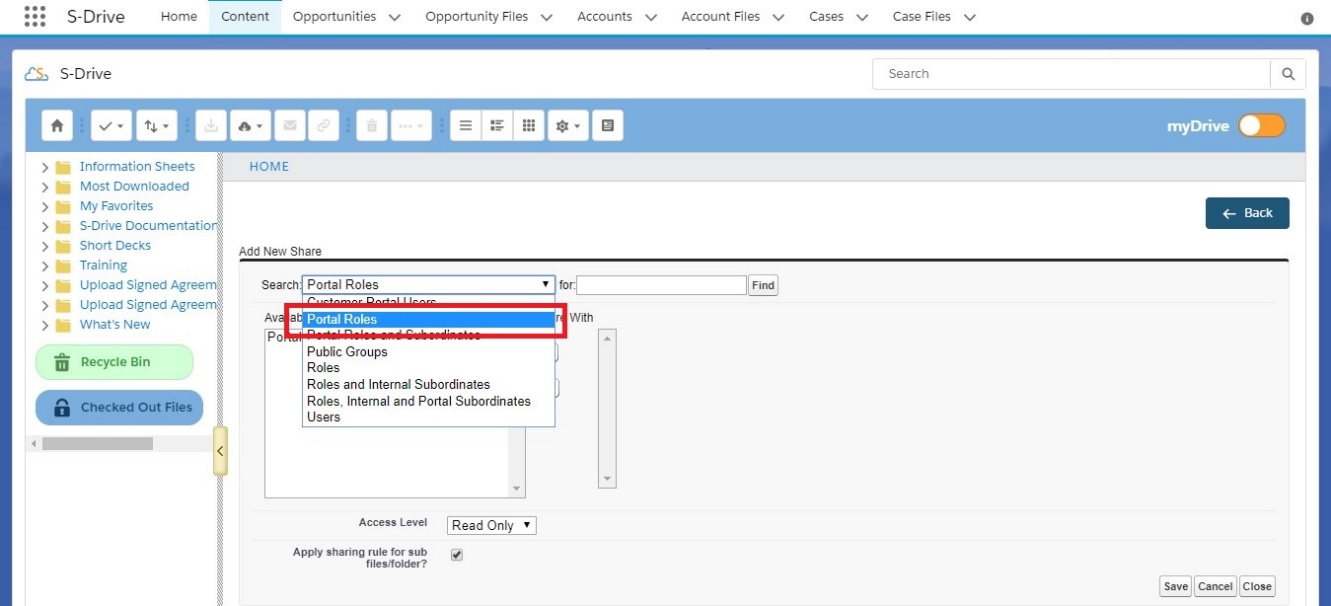The image size is (1331, 606).
Task: Open the Opportunities tab chevron menu
Action: (x=393, y=17)
